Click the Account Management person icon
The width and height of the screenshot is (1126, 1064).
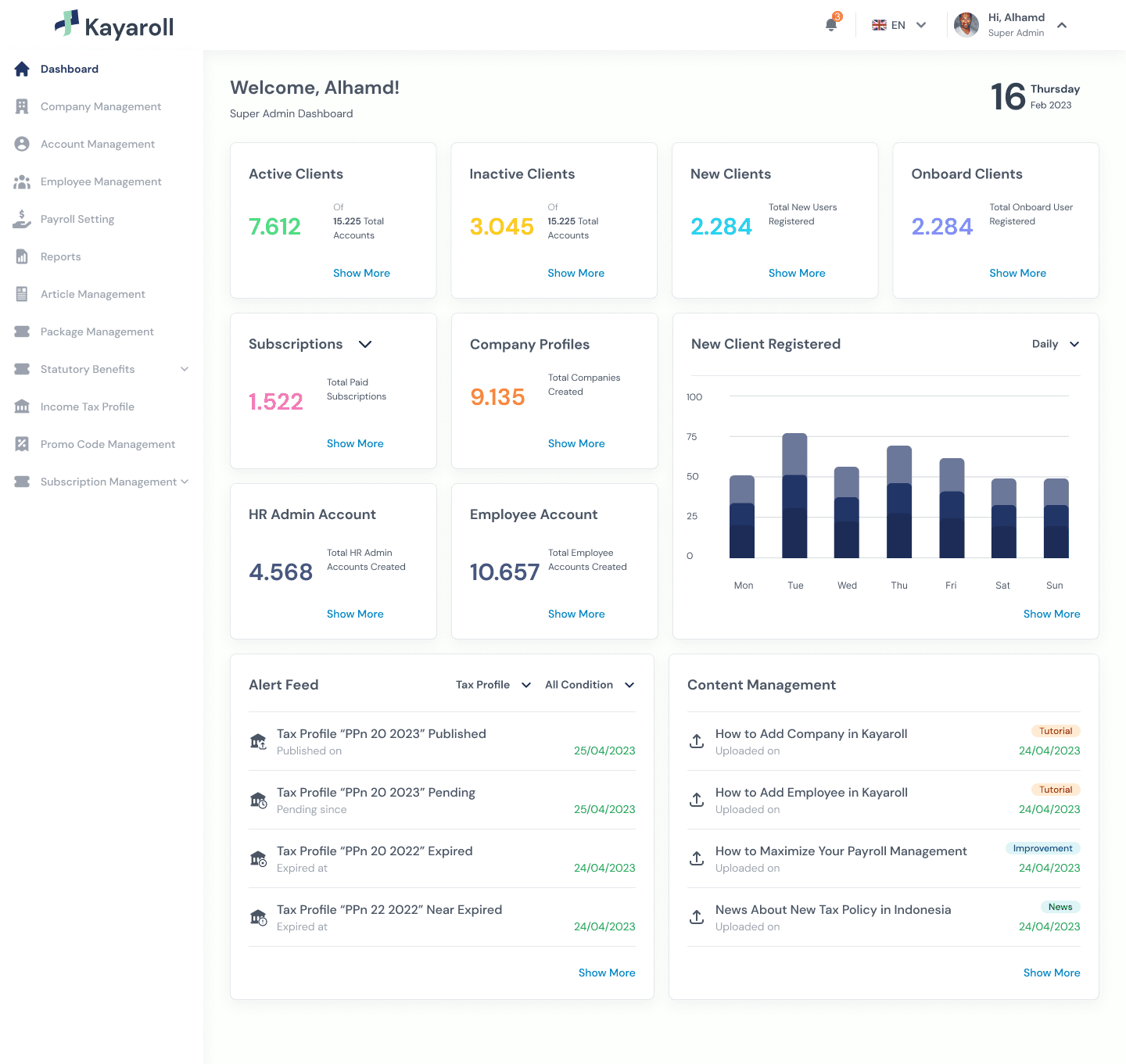click(22, 144)
